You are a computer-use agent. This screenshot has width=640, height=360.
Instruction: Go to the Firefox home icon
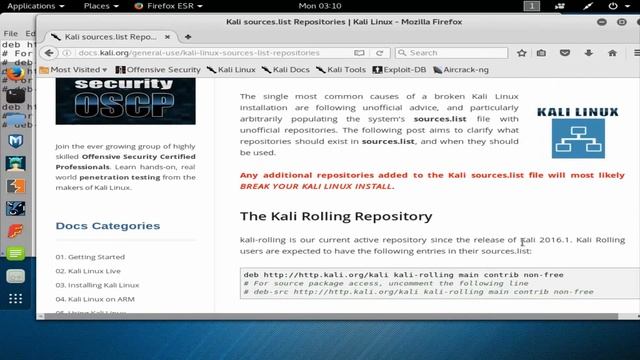(x=612, y=53)
